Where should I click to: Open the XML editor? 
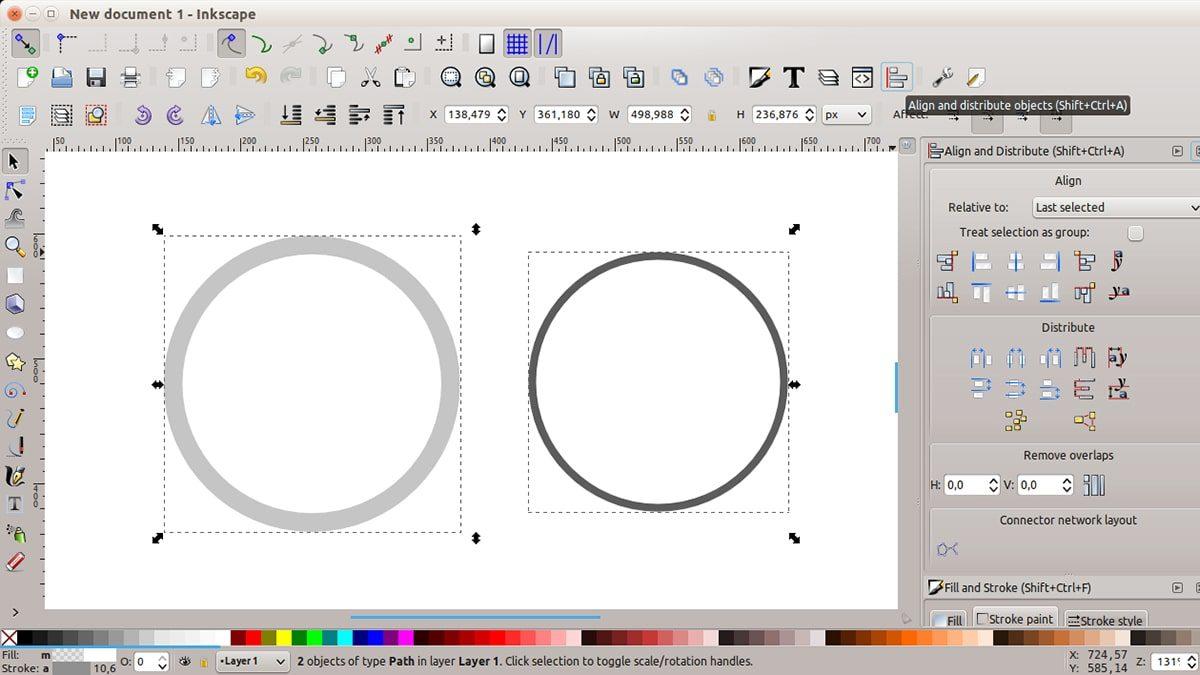pos(862,77)
